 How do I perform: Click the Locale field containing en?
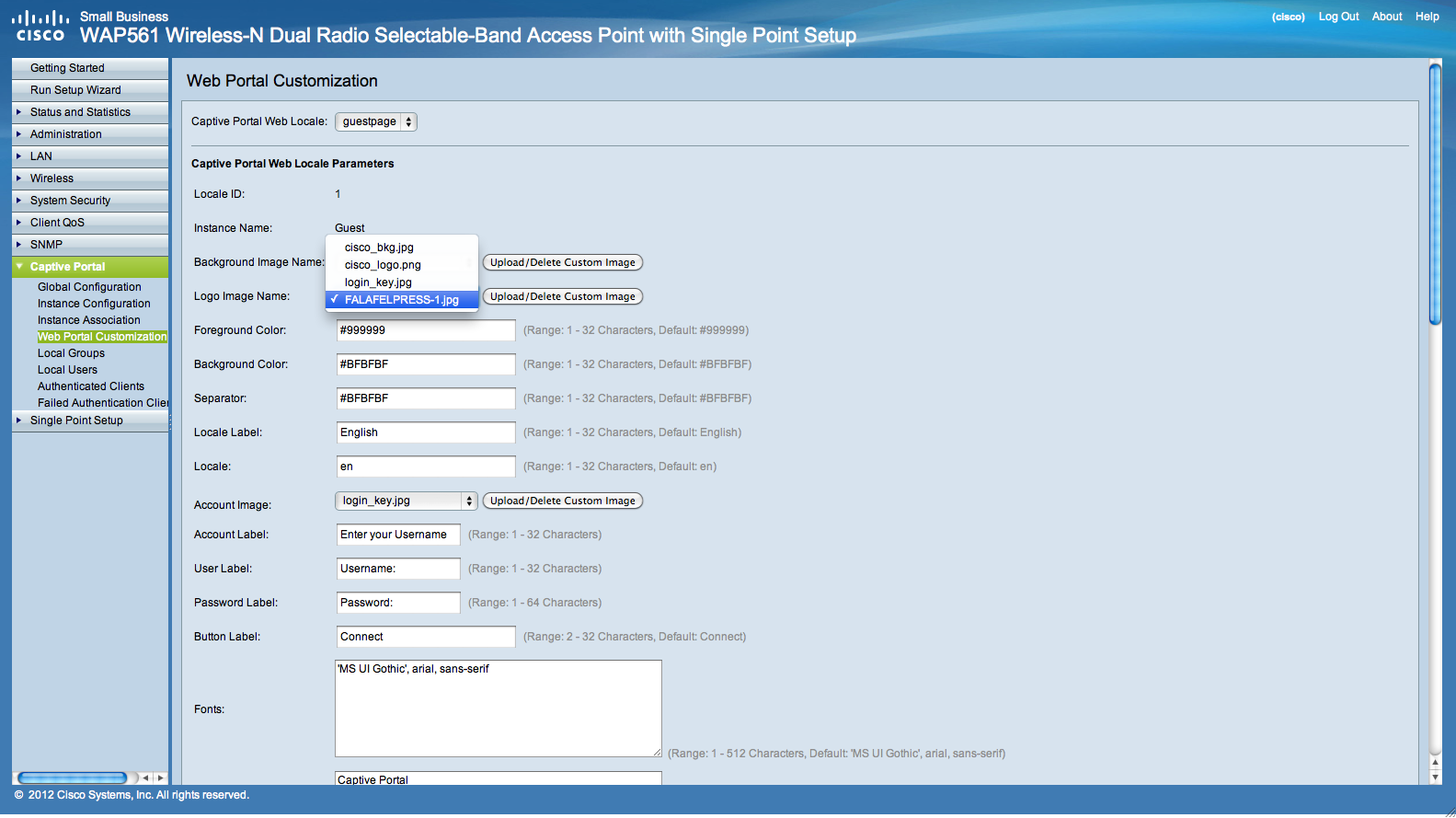point(426,467)
